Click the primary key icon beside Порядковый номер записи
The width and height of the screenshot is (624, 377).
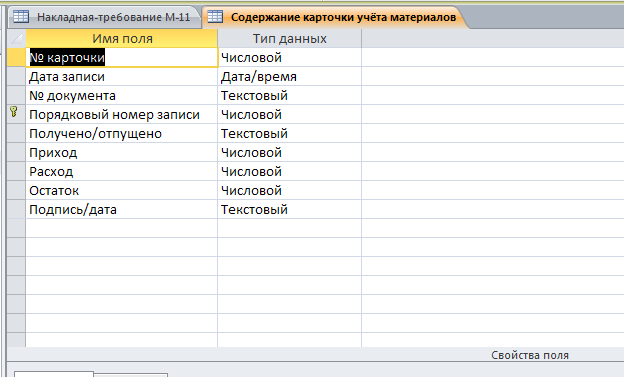coord(14,112)
